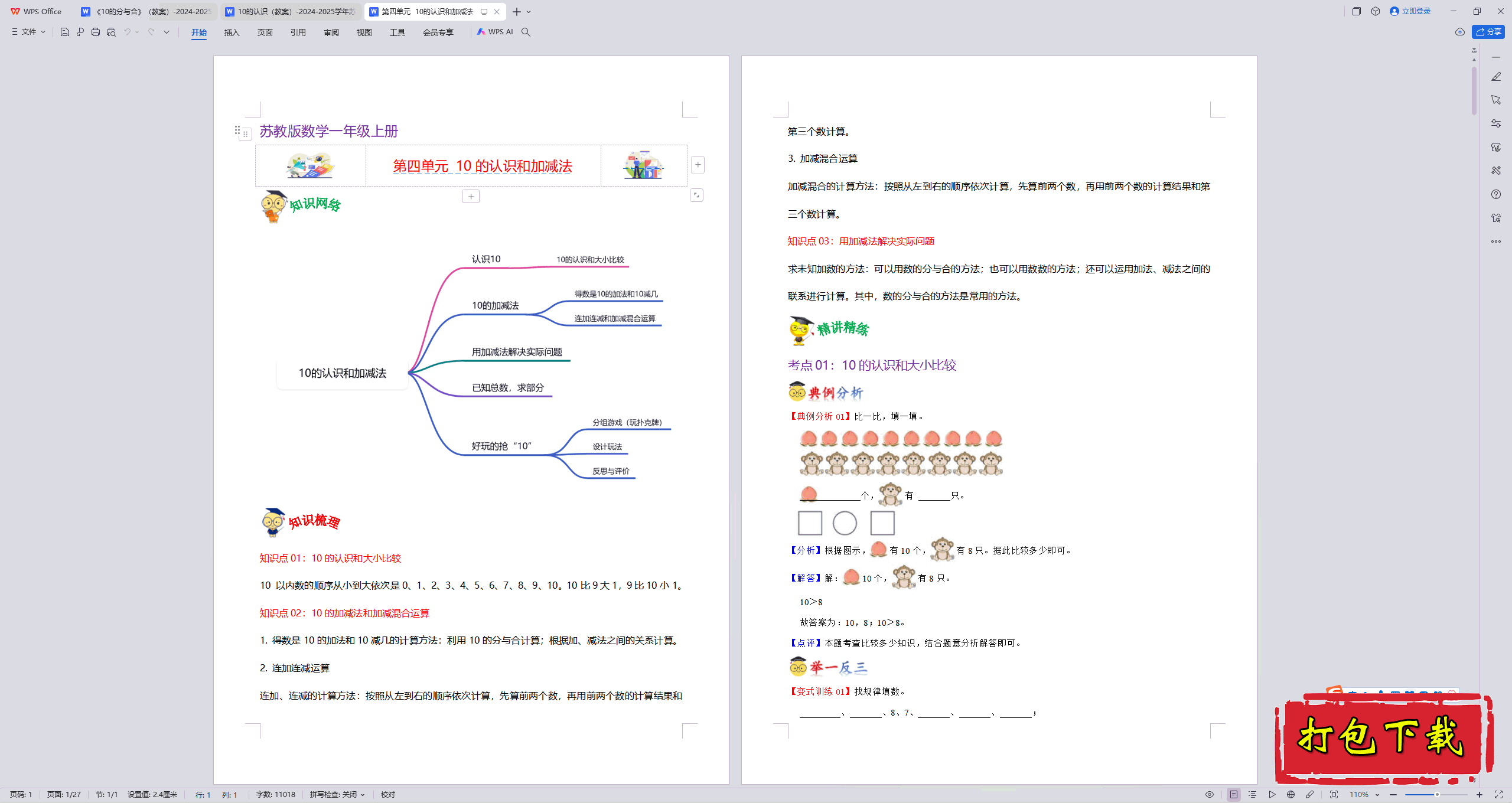Click the selection arrow icon in right sidebar

point(1496,100)
